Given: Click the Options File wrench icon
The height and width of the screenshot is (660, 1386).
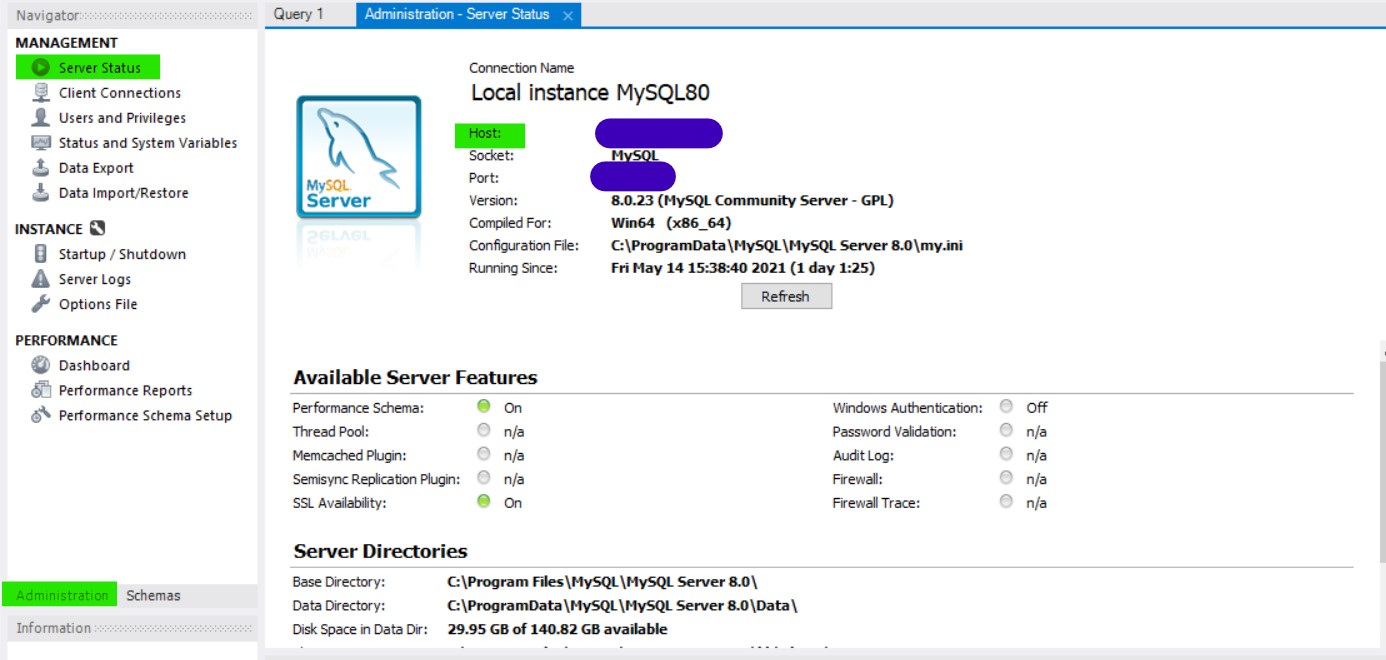Looking at the screenshot, I should click(41, 304).
